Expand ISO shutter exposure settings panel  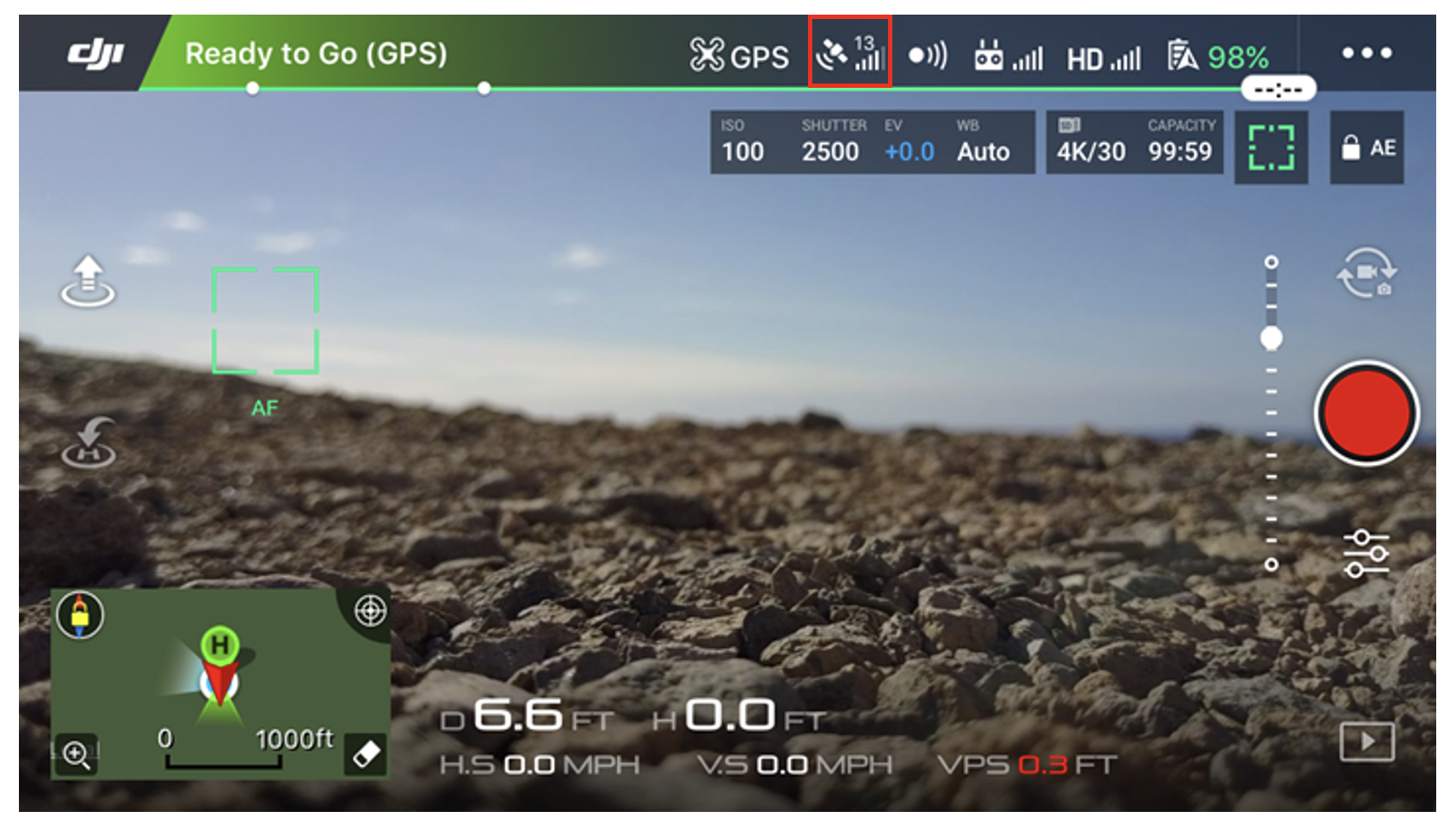tap(871, 143)
